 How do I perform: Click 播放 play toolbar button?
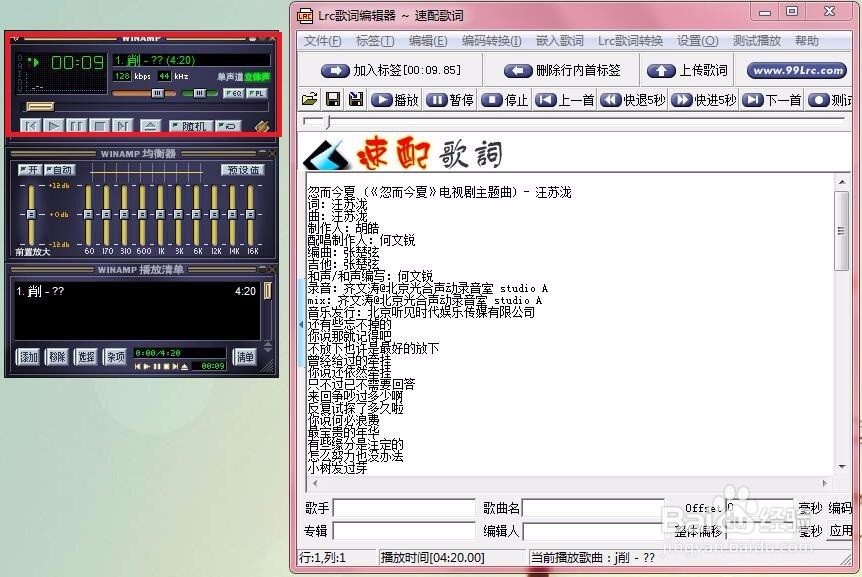point(395,100)
